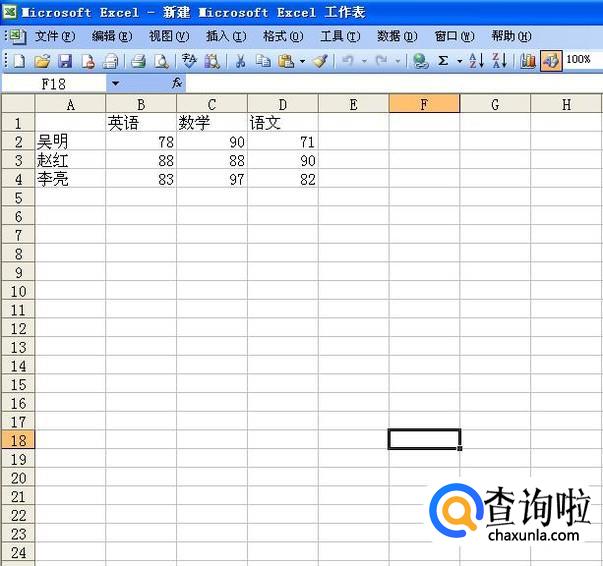Select cell with name 吴明
This screenshot has width=603, height=566.
(70, 142)
